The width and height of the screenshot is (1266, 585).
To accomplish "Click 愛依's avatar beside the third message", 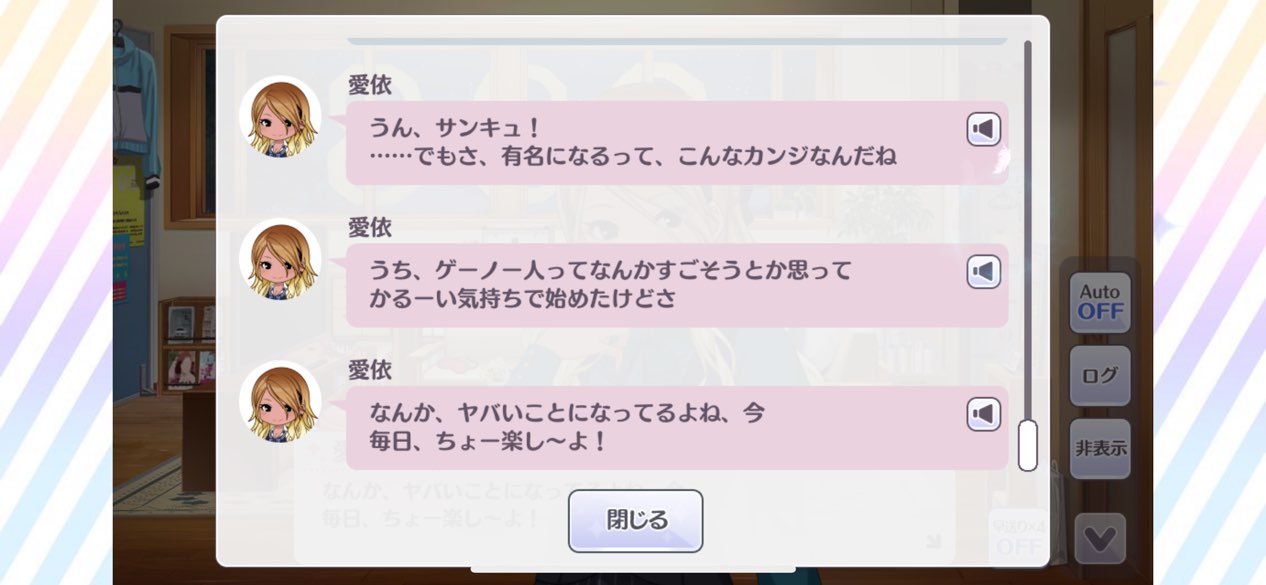I will [x=280, y=402].
